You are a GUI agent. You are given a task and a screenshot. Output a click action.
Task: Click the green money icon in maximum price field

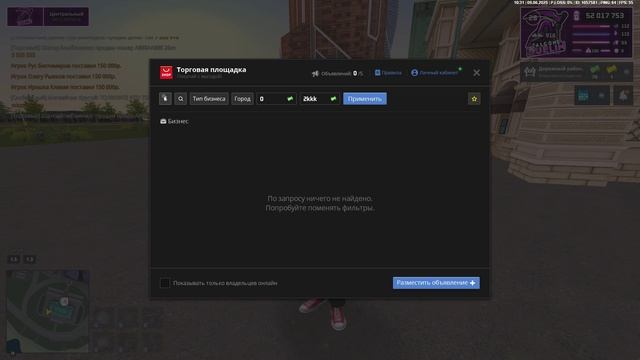(x=333, y=99)
